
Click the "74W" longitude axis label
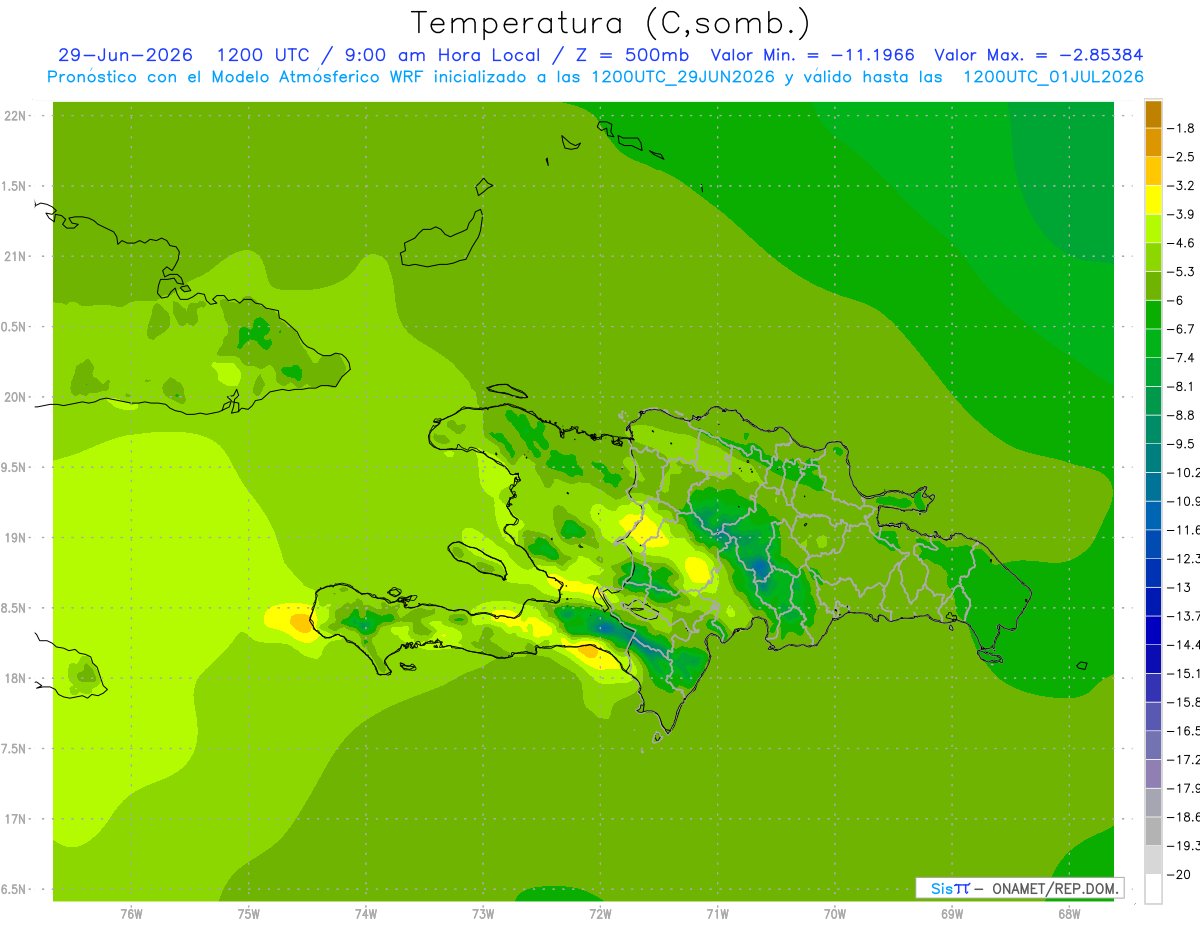[366, 914]
